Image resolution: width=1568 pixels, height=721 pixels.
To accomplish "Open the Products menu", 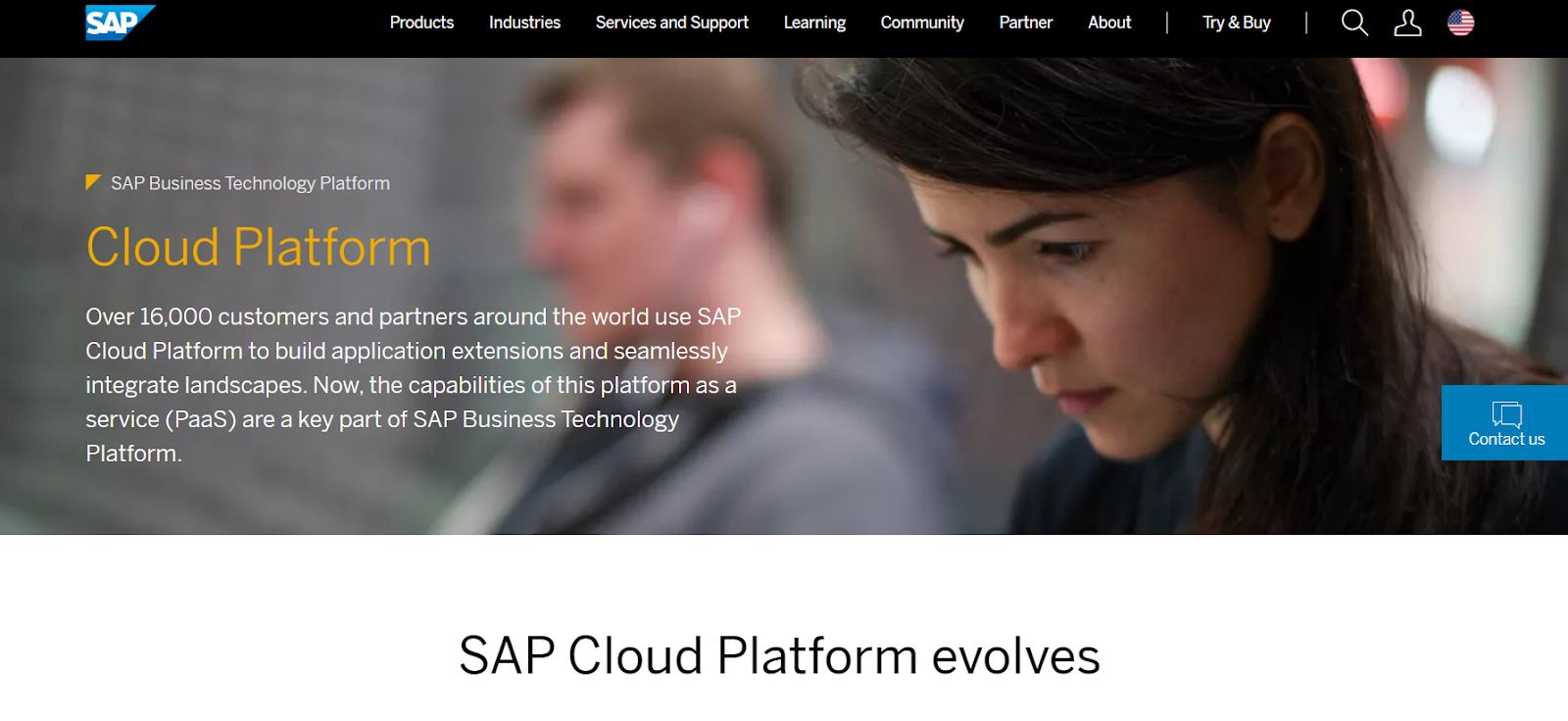I will pyautogui.click(x=421, y=23).
